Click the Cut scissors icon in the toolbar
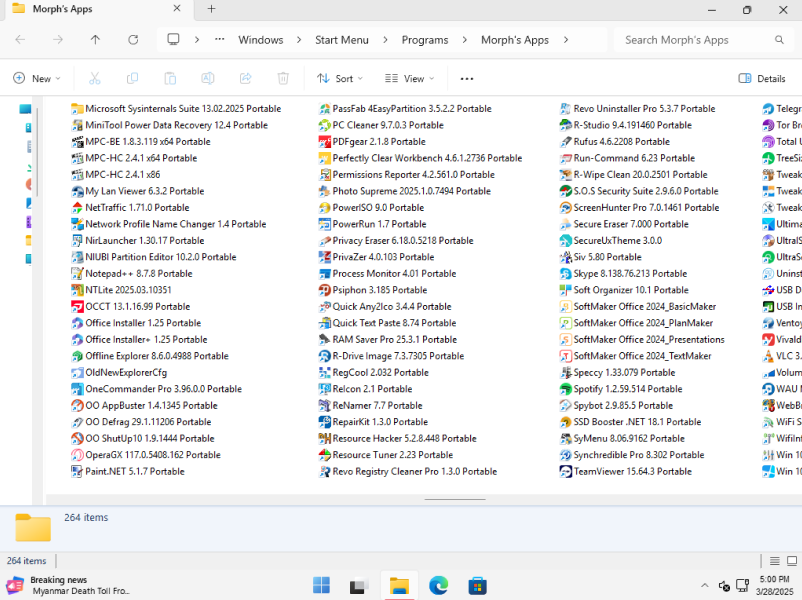This screenshot has width=802, height=600. tap(95, 78)
